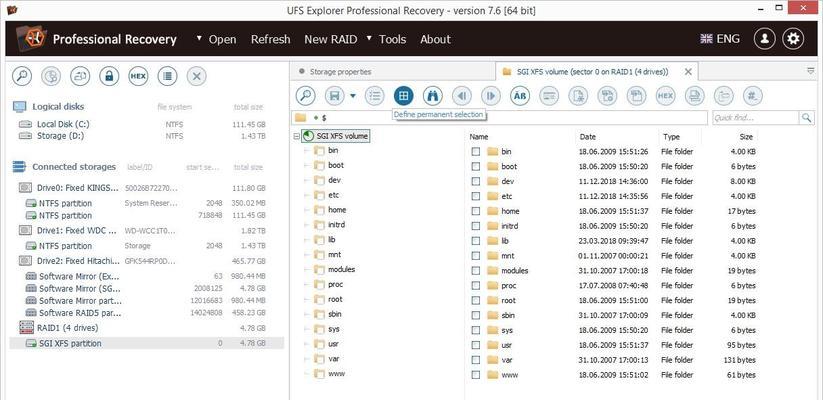This screenshot has height=400, width=823.
Task: Click Refresh in the top menu
Action: 270,39
